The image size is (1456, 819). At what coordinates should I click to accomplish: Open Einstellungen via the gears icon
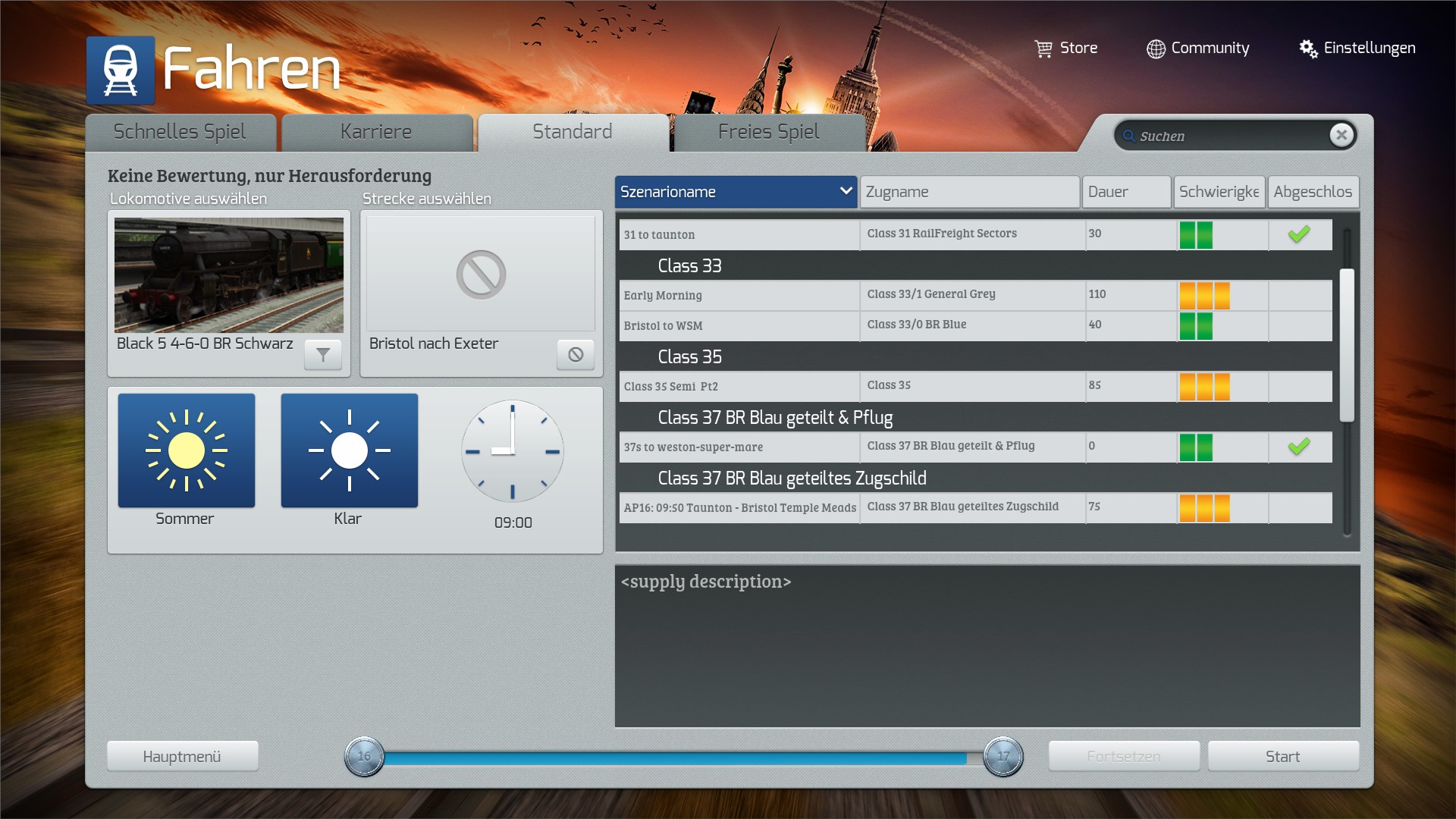[x=1308, y=49]
